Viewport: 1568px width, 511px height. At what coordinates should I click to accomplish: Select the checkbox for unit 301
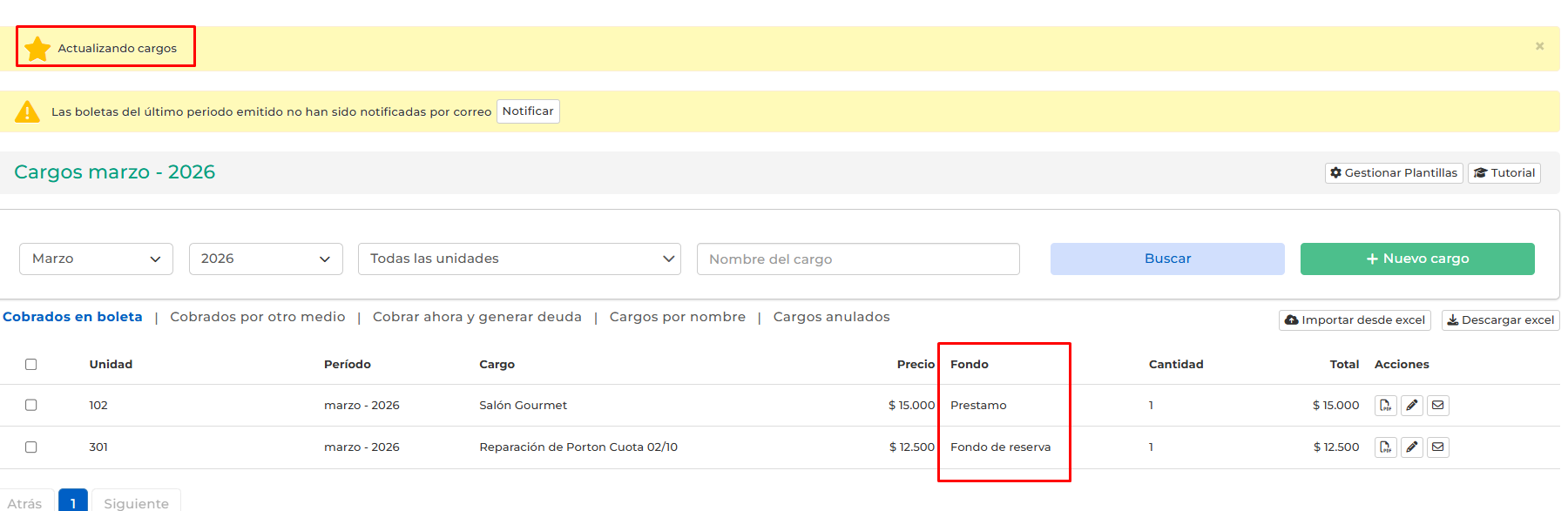coord(31,447)
